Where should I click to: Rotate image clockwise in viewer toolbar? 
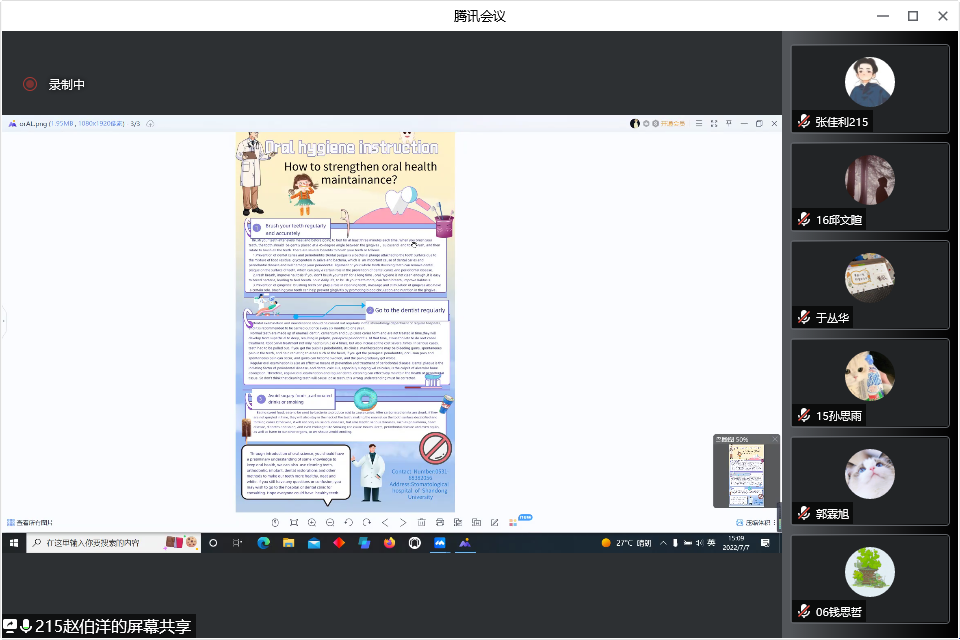coord(367,522)
